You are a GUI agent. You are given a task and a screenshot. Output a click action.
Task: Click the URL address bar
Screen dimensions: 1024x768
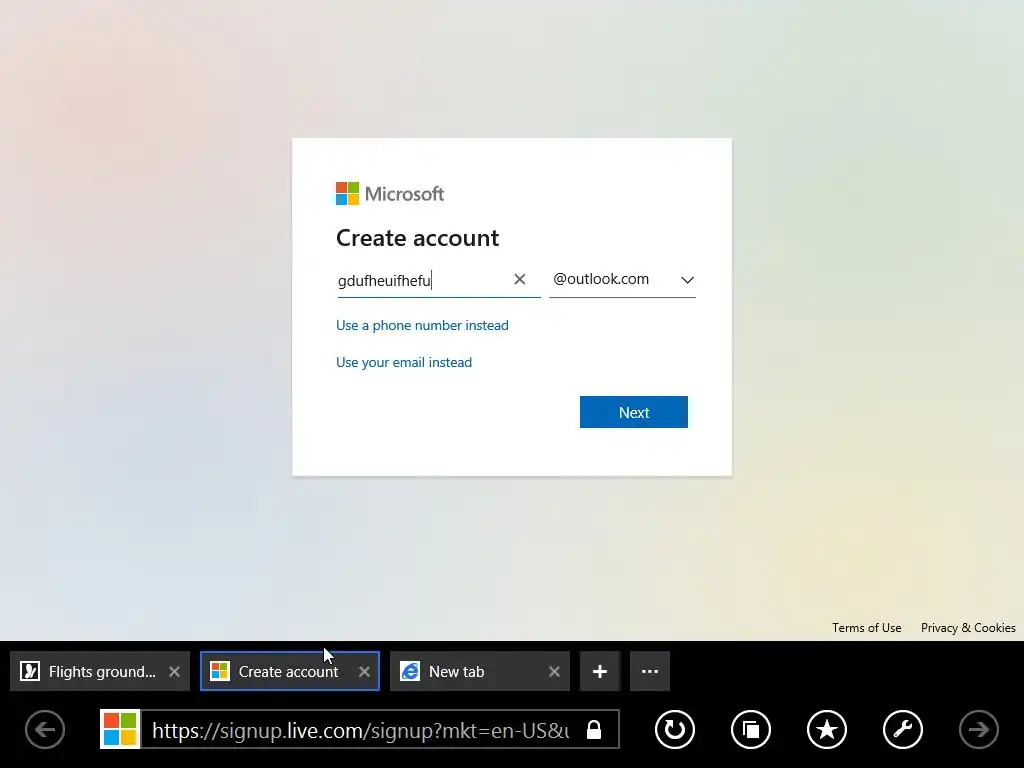tap(360, 729)
